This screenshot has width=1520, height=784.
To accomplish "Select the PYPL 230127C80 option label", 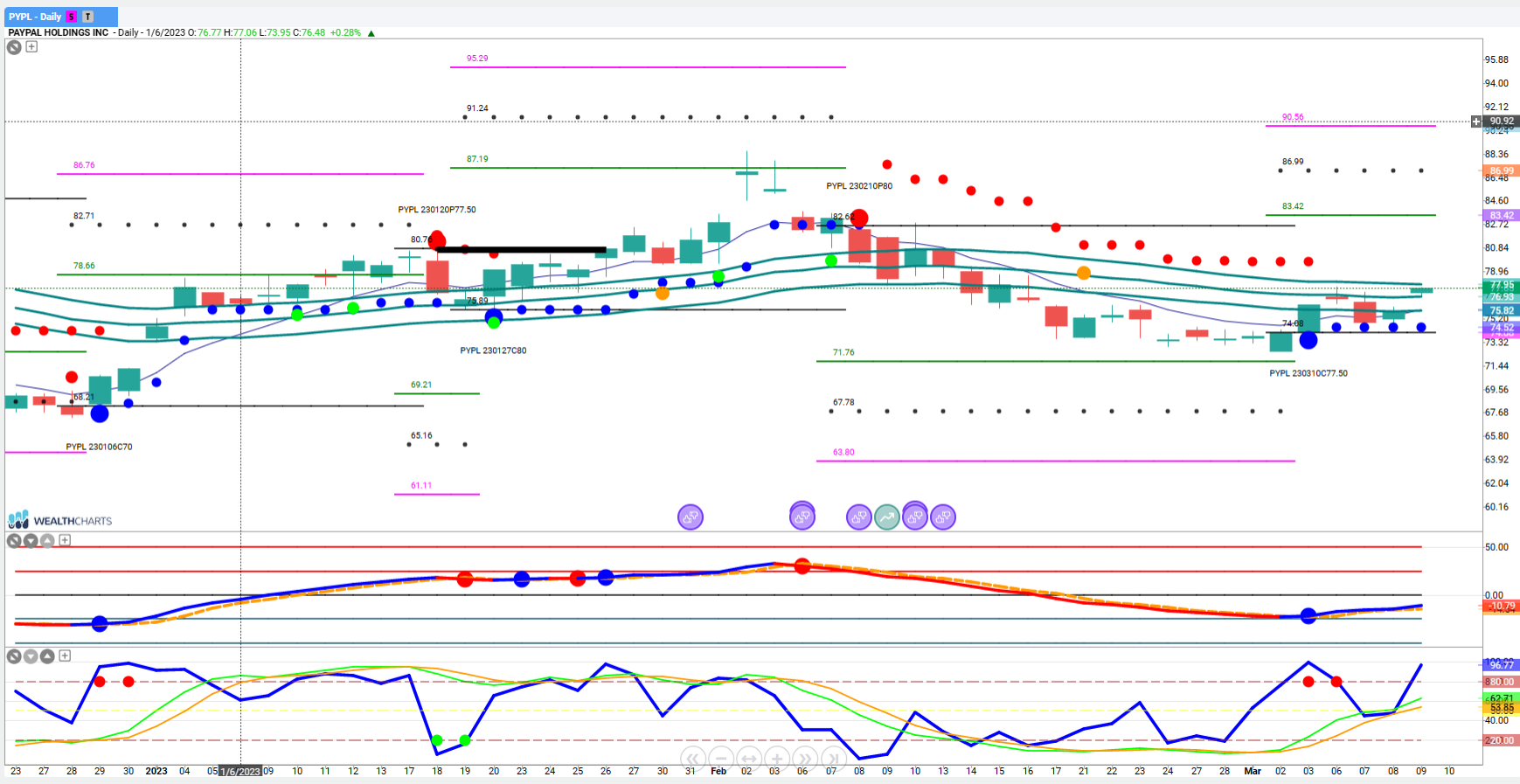I will tap(493, 350).
